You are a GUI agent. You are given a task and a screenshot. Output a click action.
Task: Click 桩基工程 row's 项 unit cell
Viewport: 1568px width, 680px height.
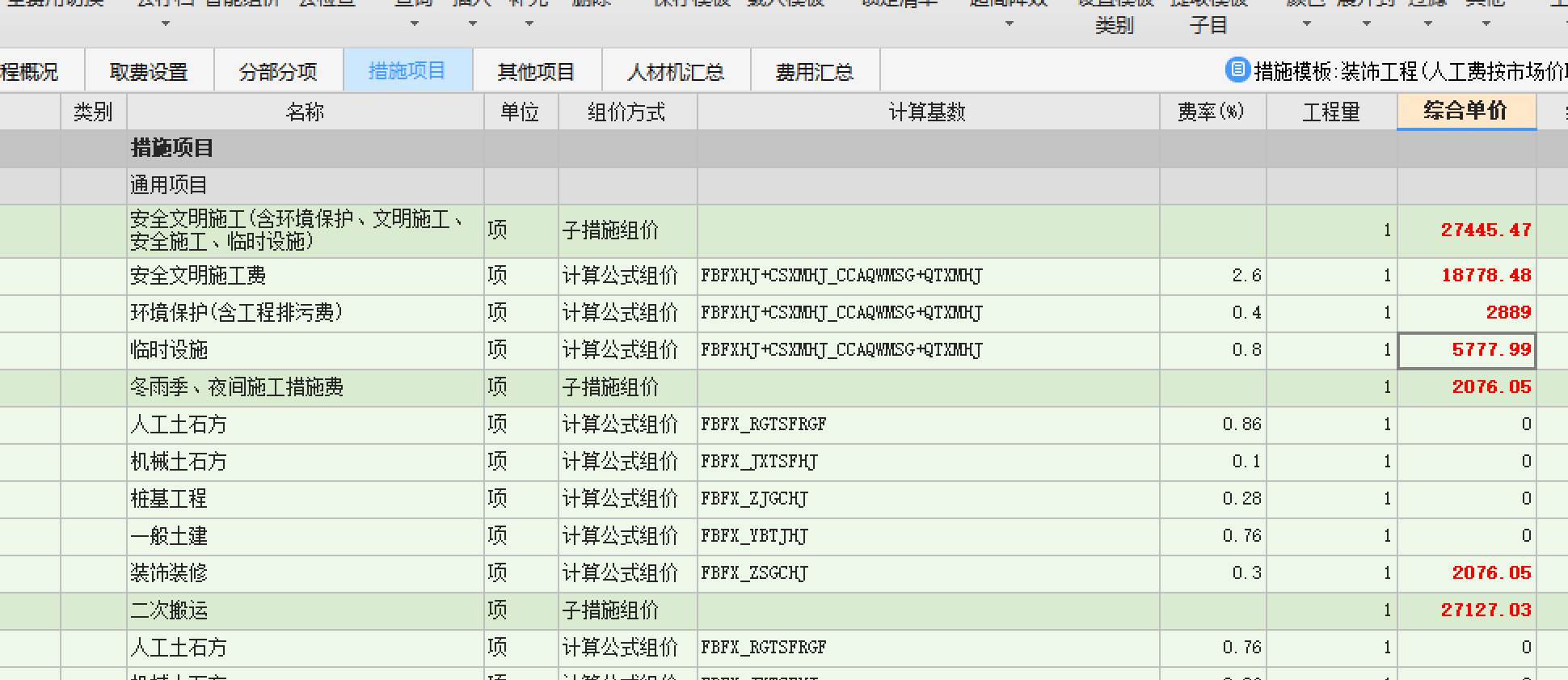point(521,499)
